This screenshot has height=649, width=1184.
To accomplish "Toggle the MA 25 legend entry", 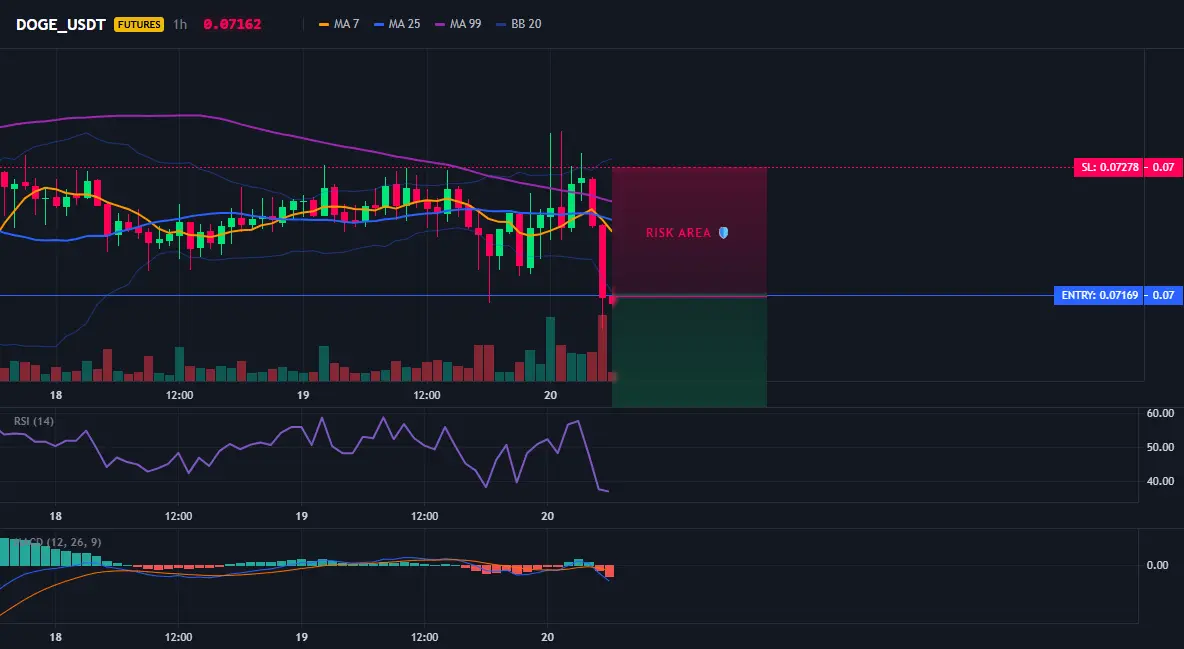I will tap(397, 24).
